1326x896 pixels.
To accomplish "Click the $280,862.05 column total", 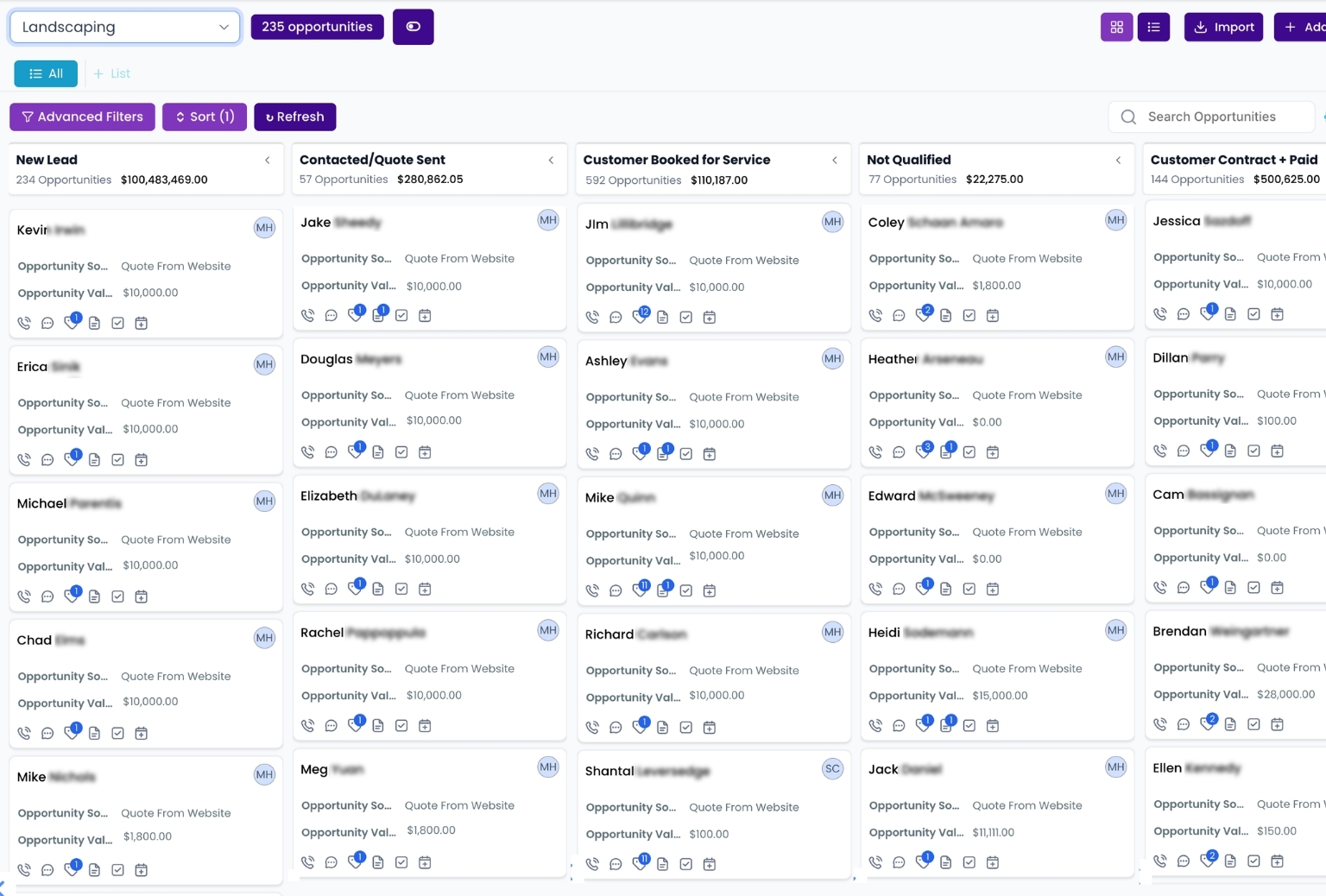I will click(430, 180).
